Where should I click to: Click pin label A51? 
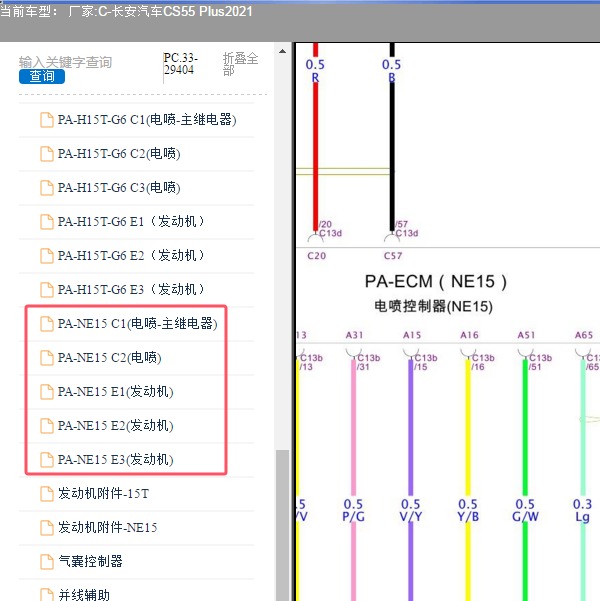(526, 335)
